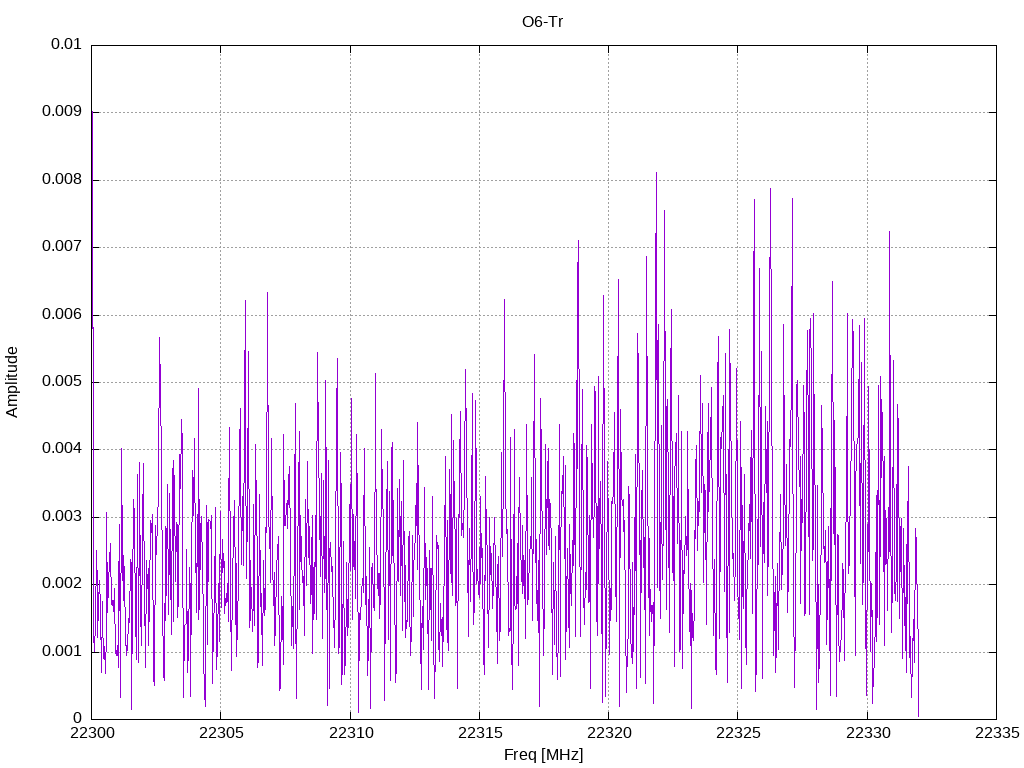1024x768 pixels.
Task: Click y-axis tick label 0.007
Action: pyautogui.click(x=62, y=247)
